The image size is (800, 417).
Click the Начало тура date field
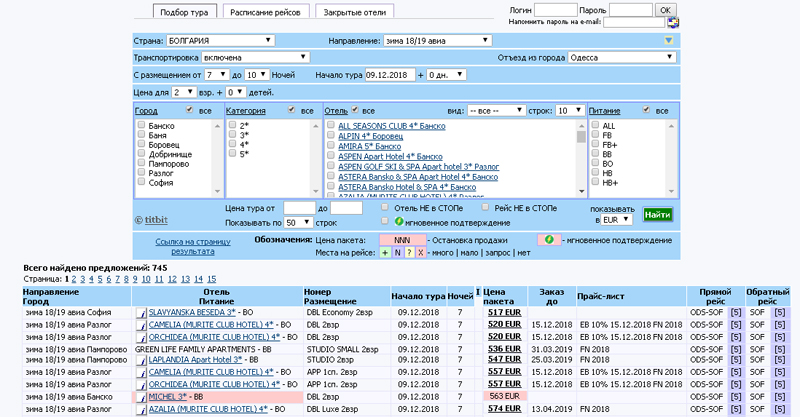390,75
